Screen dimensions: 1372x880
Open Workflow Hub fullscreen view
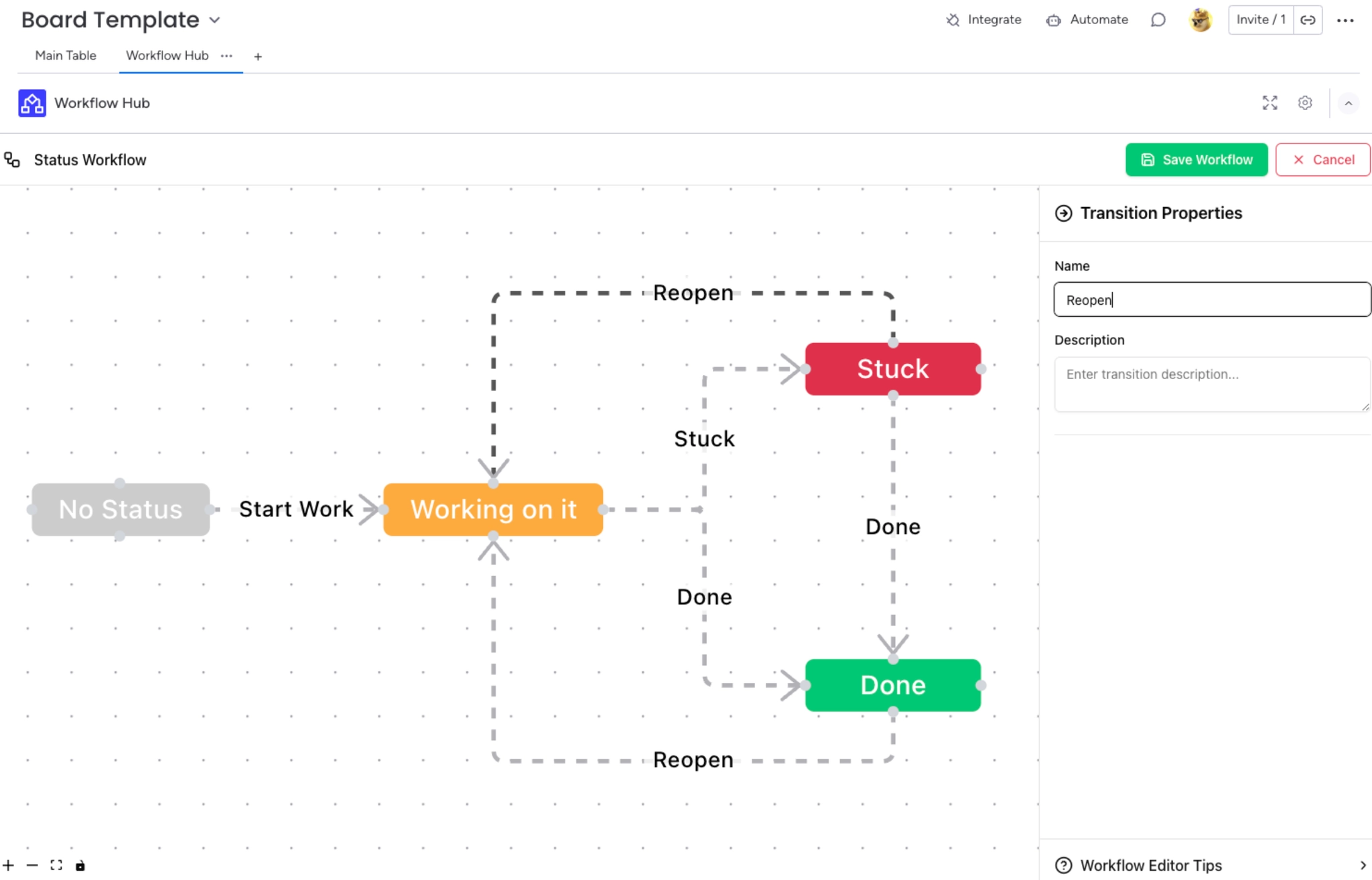pos(1269,102)
